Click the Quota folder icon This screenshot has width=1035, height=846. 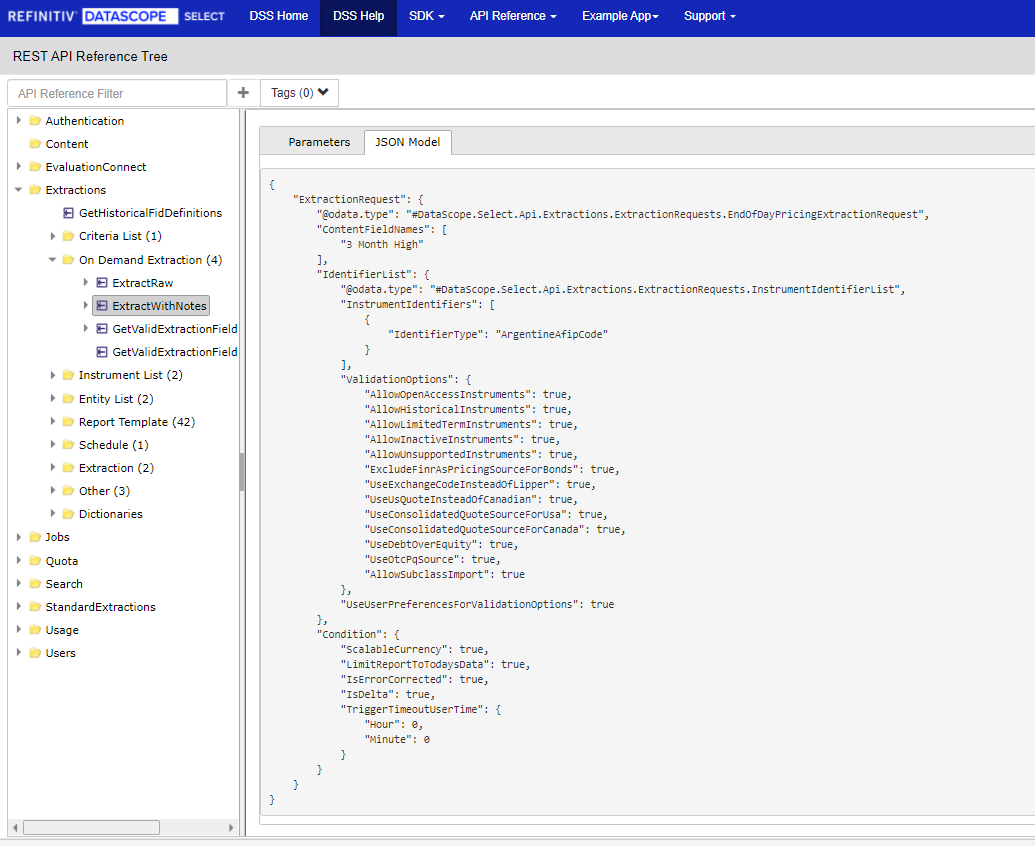36,562
